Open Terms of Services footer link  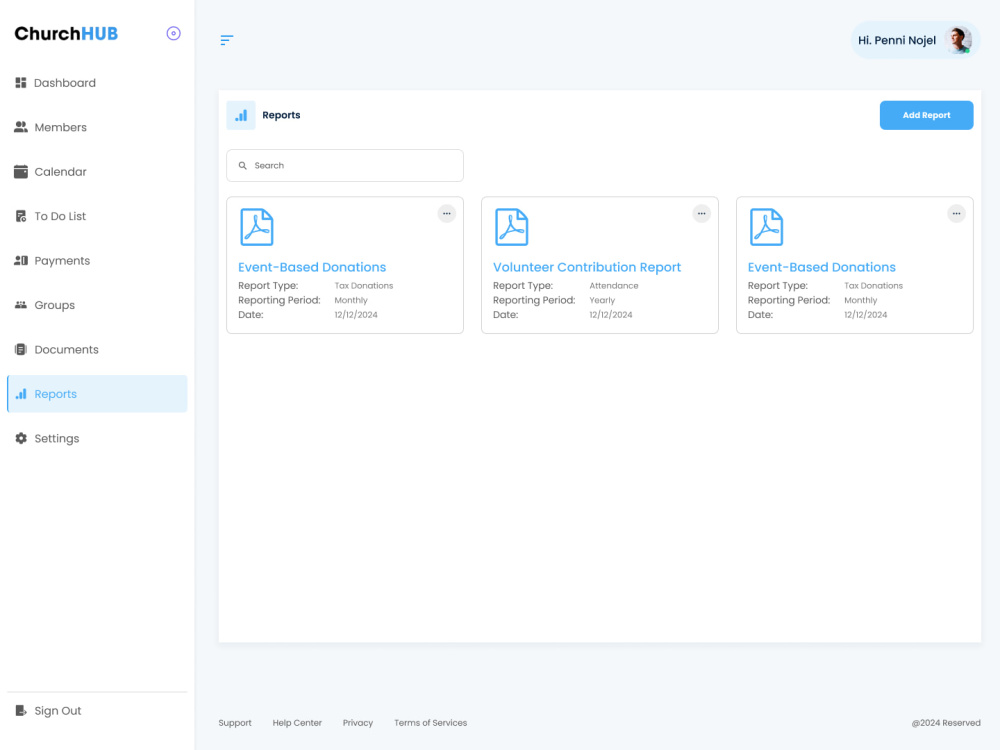coord(430,723)
